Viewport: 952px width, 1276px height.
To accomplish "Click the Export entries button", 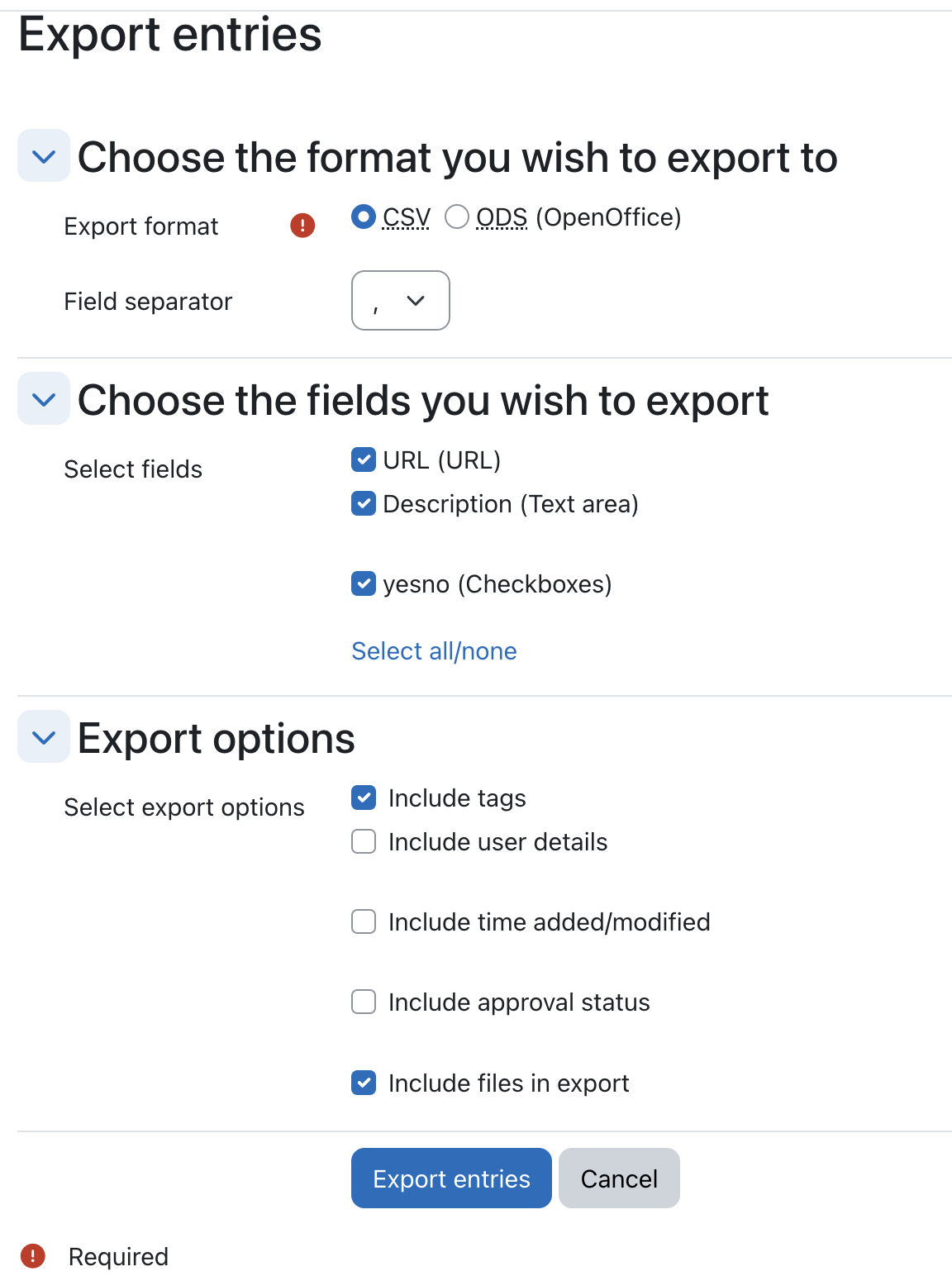I will point(451,1178).
